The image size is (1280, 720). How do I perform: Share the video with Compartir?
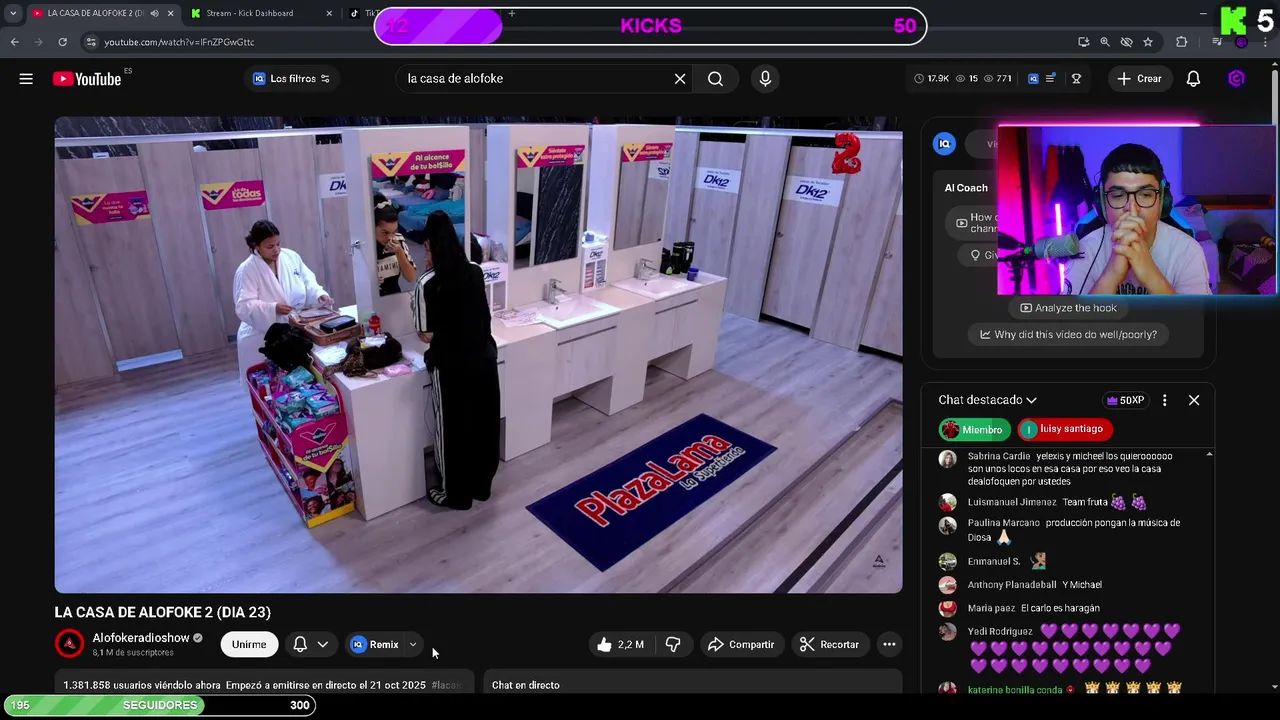741,645
